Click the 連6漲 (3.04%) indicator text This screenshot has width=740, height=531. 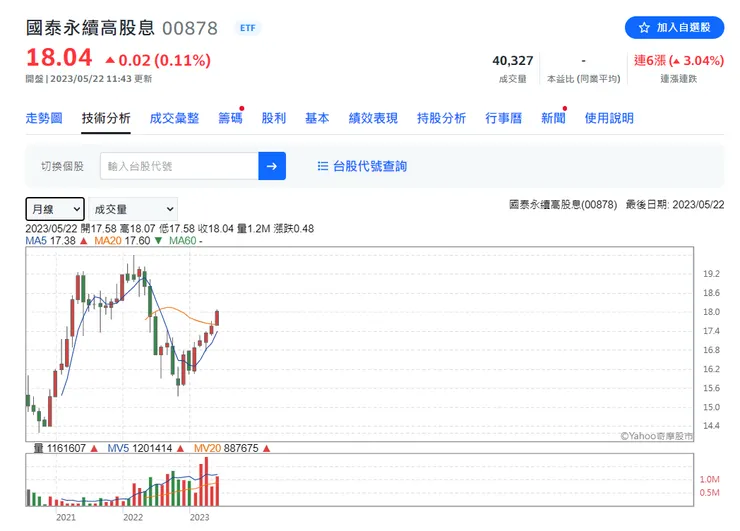(x=679, y=61)
